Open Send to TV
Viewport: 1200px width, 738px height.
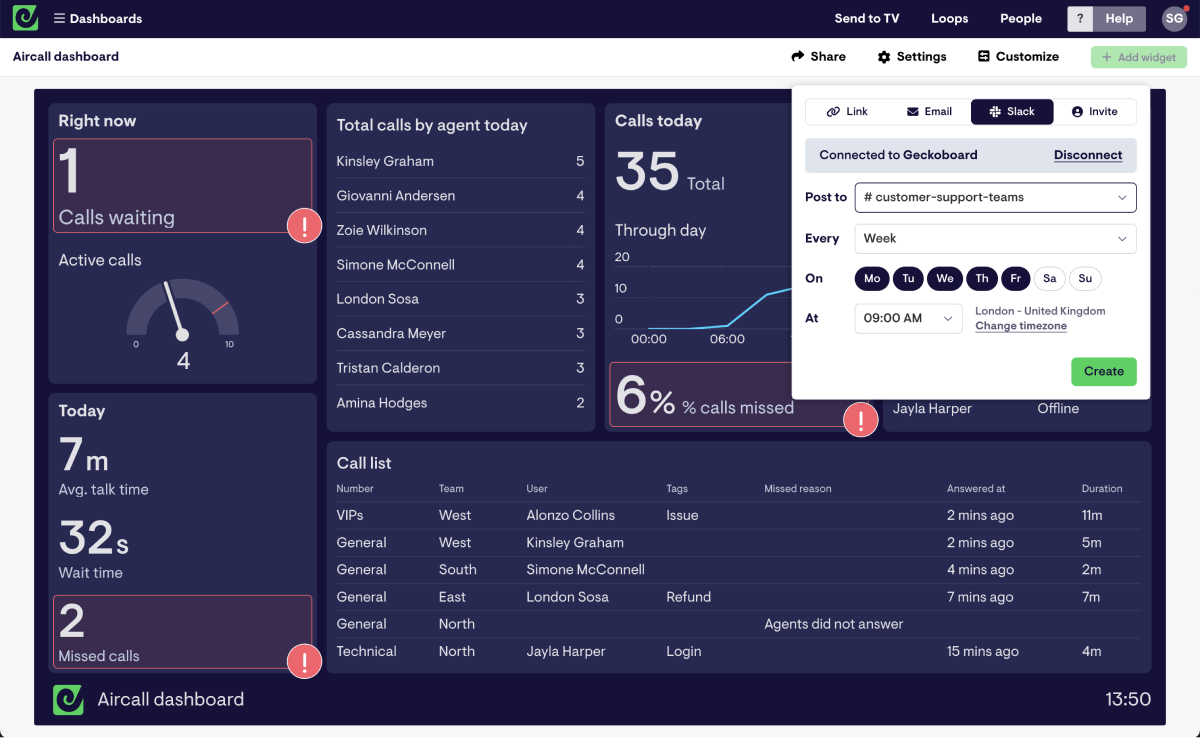[x=867, y=19]
